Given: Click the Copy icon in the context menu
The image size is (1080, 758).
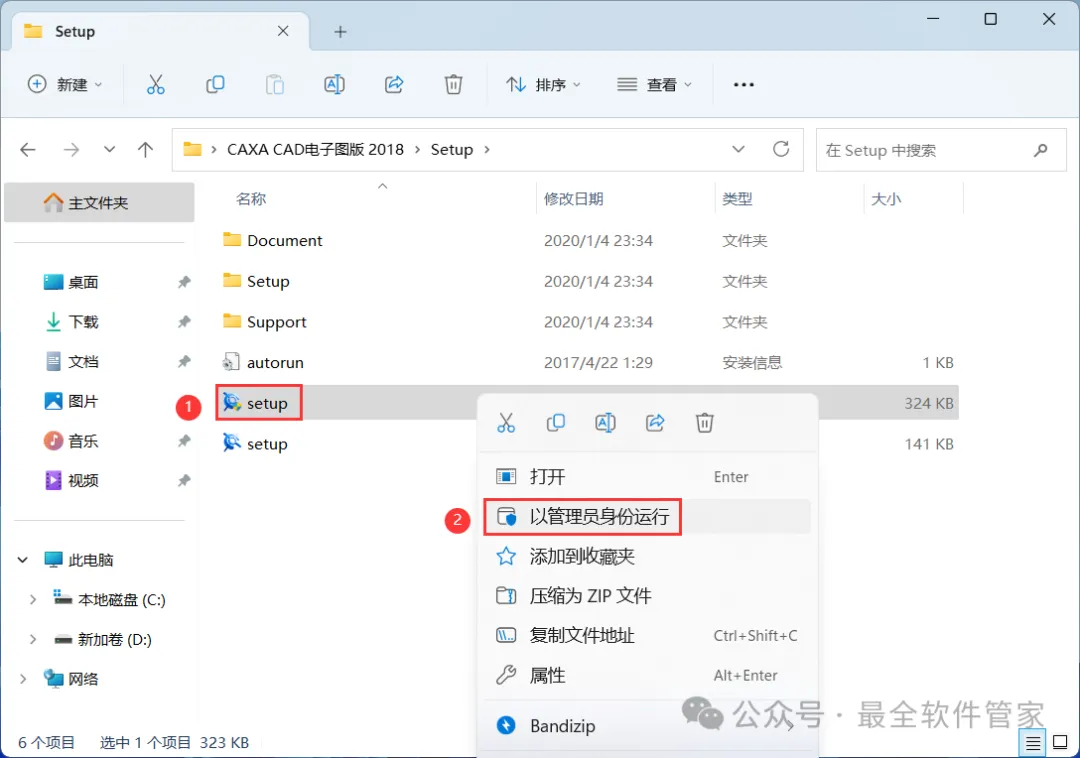Looking at the screenshot, I should coord(556,423).
